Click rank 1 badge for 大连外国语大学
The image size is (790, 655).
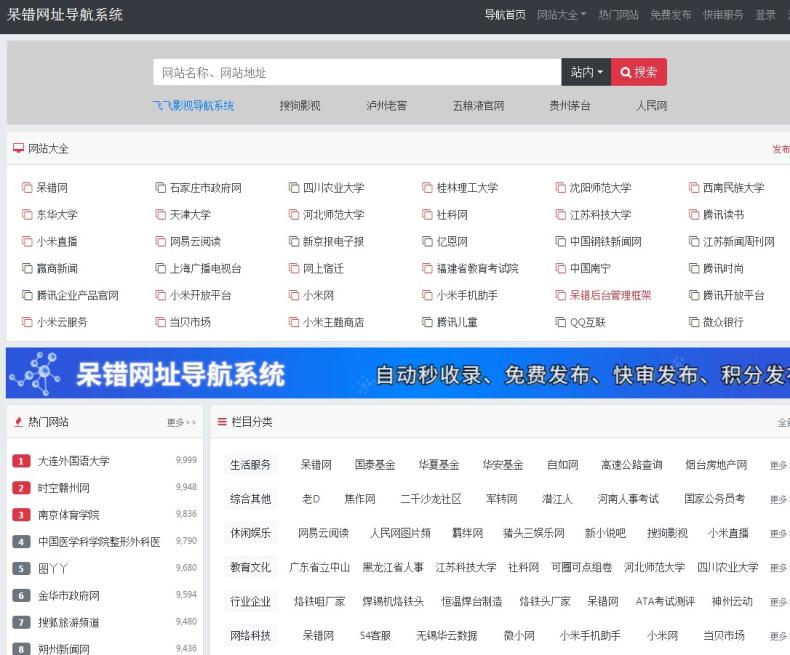pyautogui.click(x=21, y=461)
